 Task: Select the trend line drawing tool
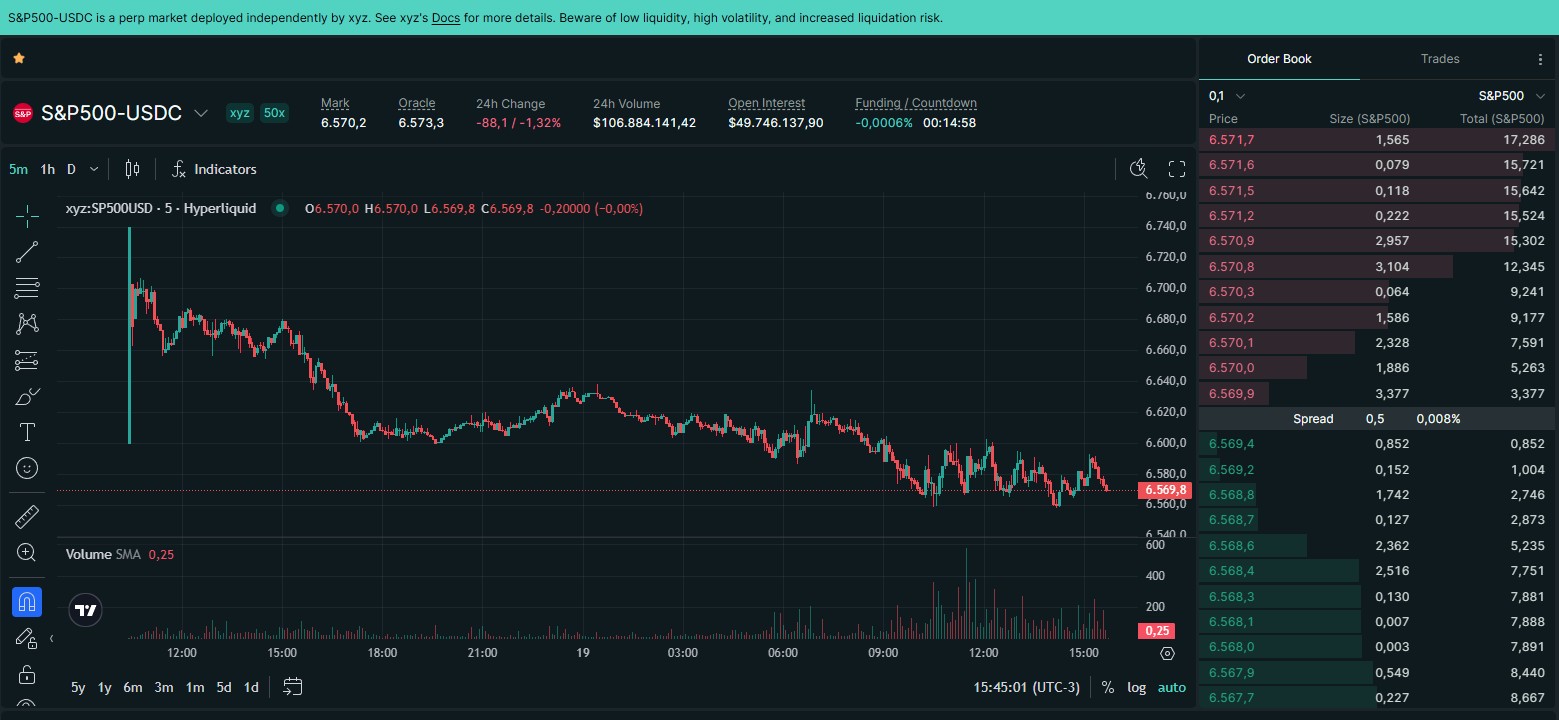(27, 252)
